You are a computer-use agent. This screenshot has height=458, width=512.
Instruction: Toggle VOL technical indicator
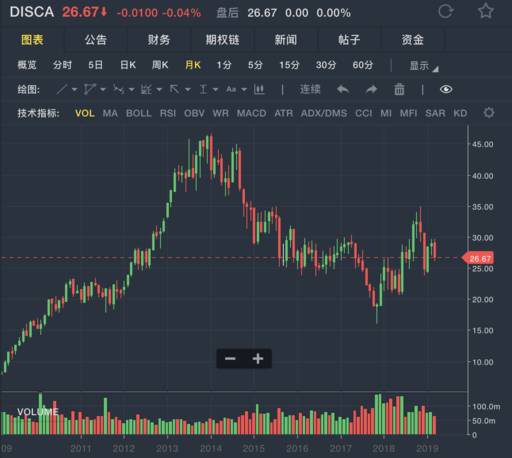(85, 113)
